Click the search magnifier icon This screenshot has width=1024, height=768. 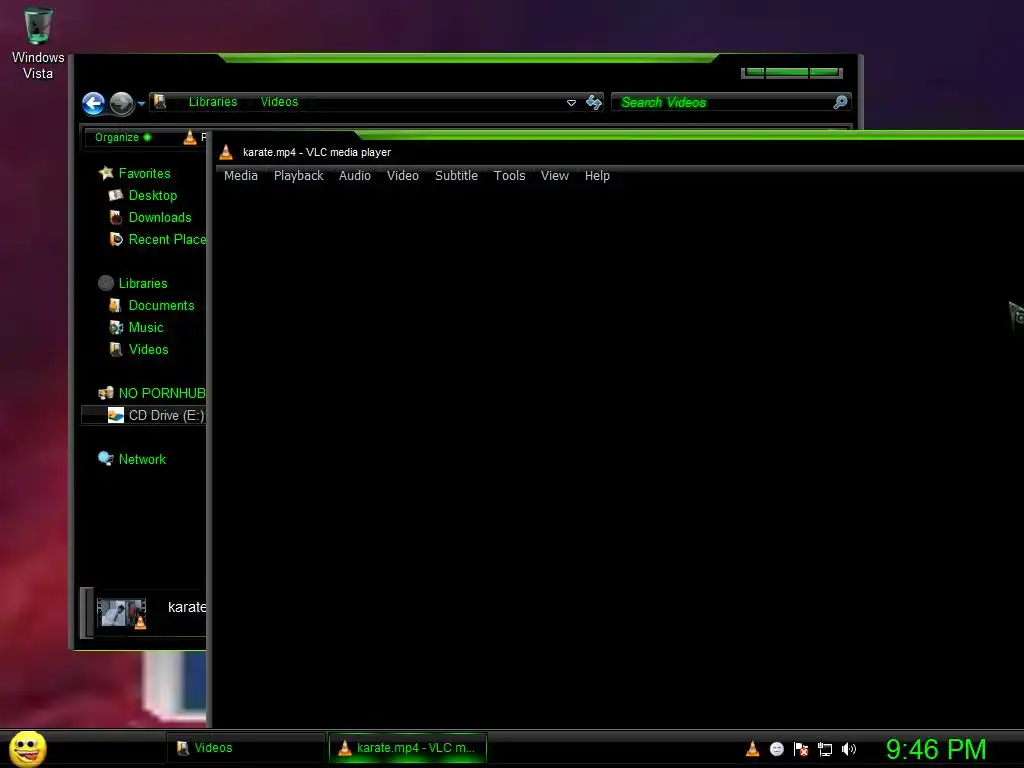pyautogui.click(x=840, y=102)
